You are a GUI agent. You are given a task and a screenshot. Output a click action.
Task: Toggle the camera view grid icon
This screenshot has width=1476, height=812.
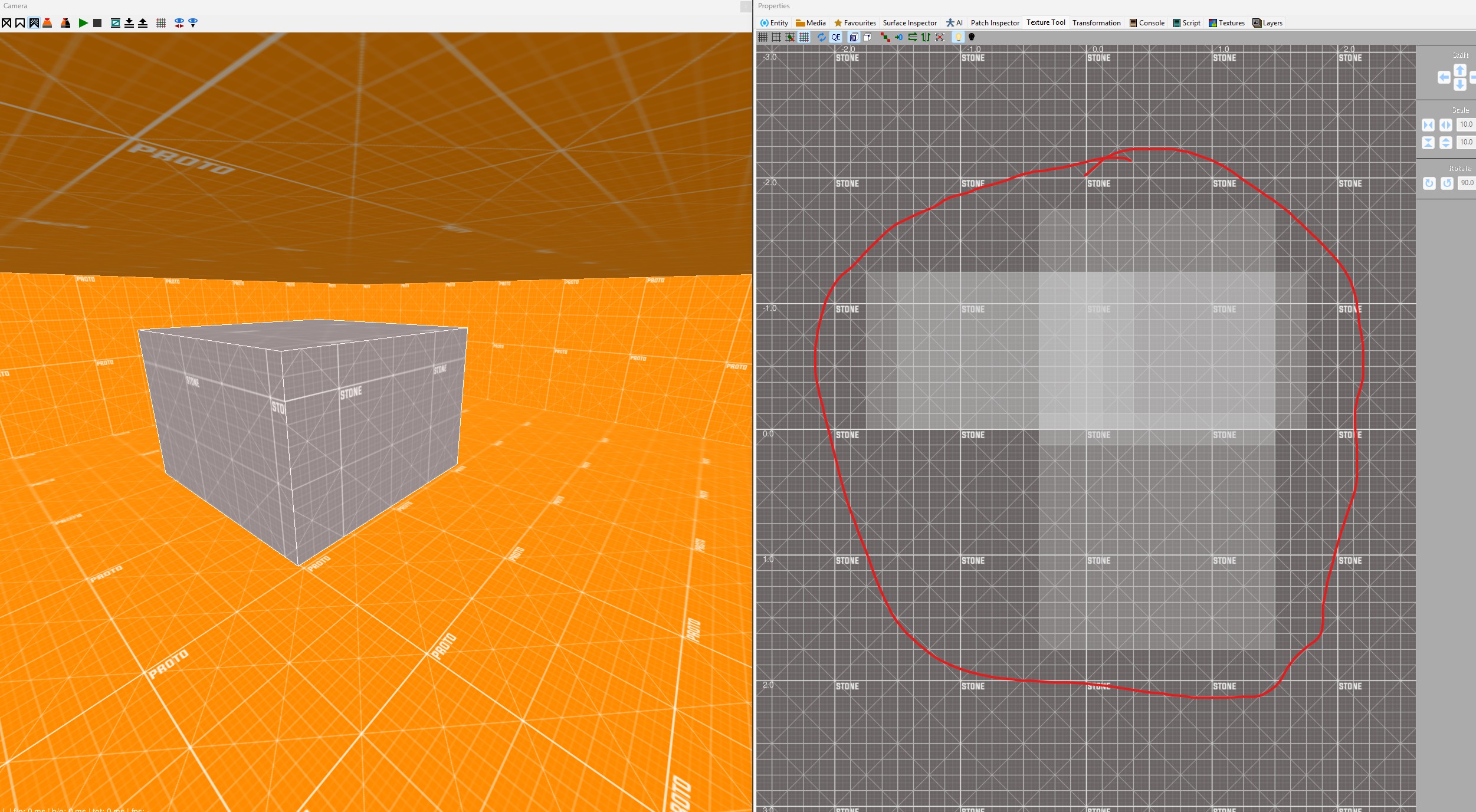pyautogui.click(x=160, y=23)
